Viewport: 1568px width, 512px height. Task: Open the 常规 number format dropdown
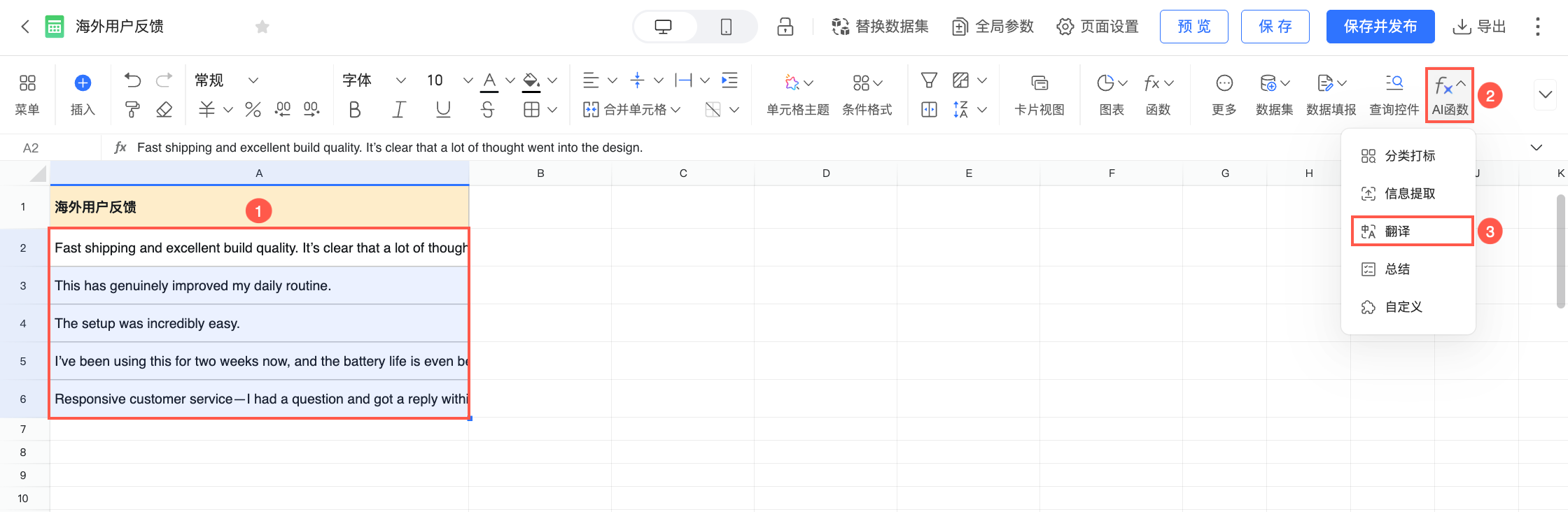pos(227,80)
